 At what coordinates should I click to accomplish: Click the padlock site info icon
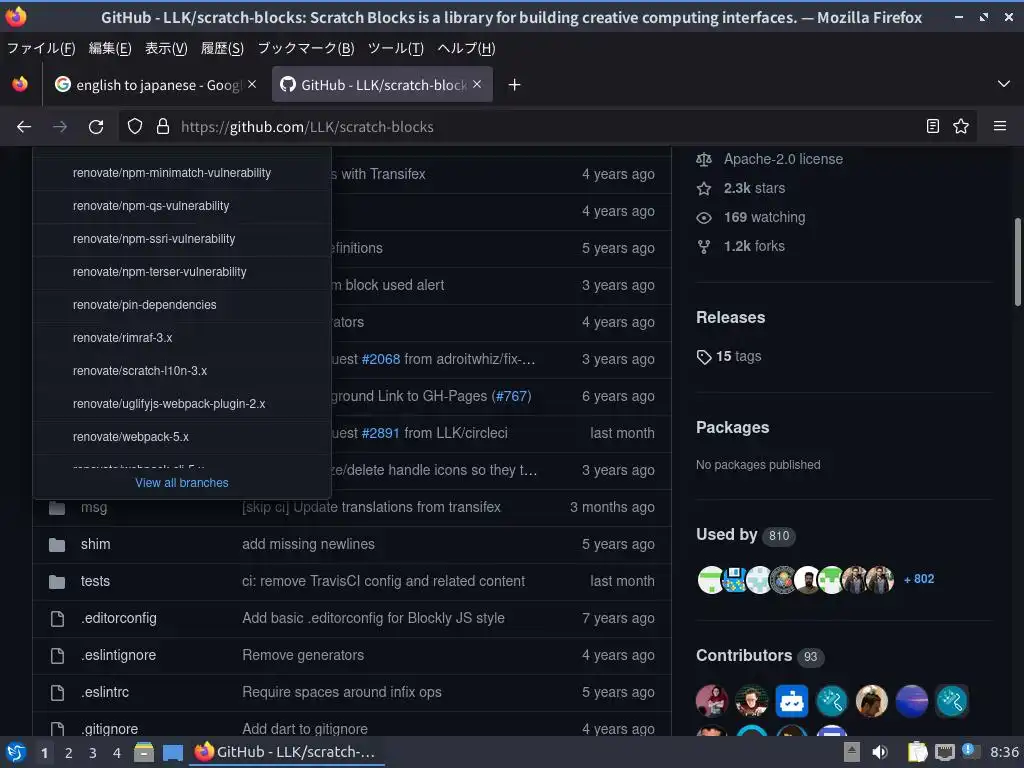click(163, 127)
